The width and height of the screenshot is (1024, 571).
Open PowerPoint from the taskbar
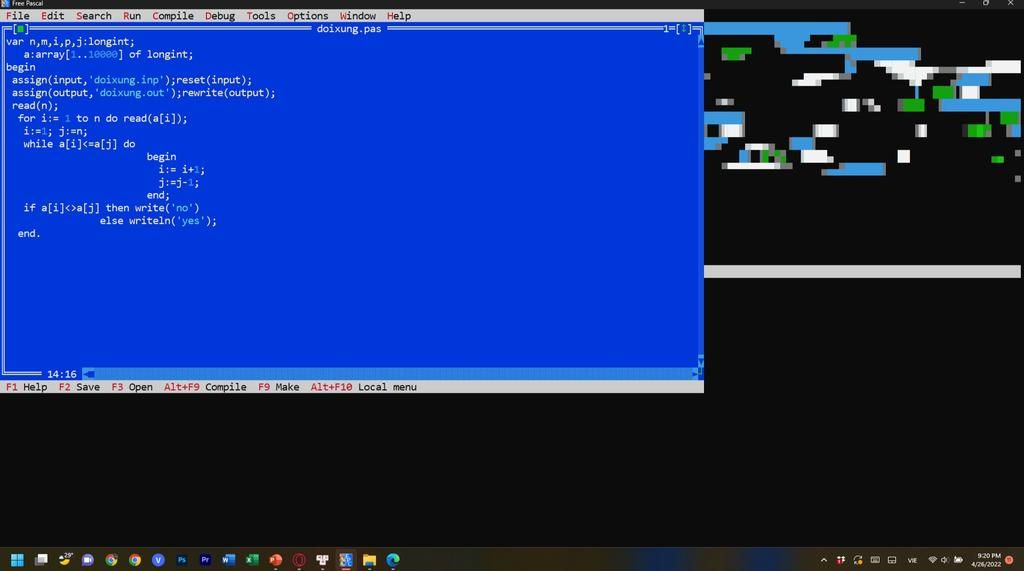pos(276,560)
